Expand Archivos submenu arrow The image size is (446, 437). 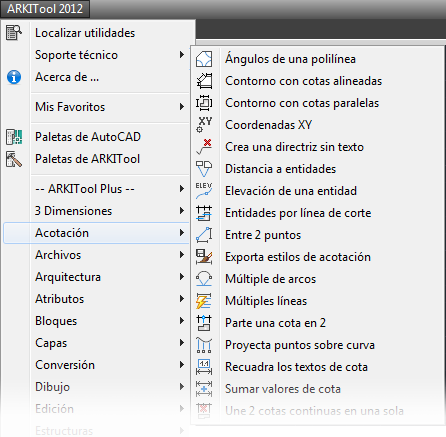182,255
